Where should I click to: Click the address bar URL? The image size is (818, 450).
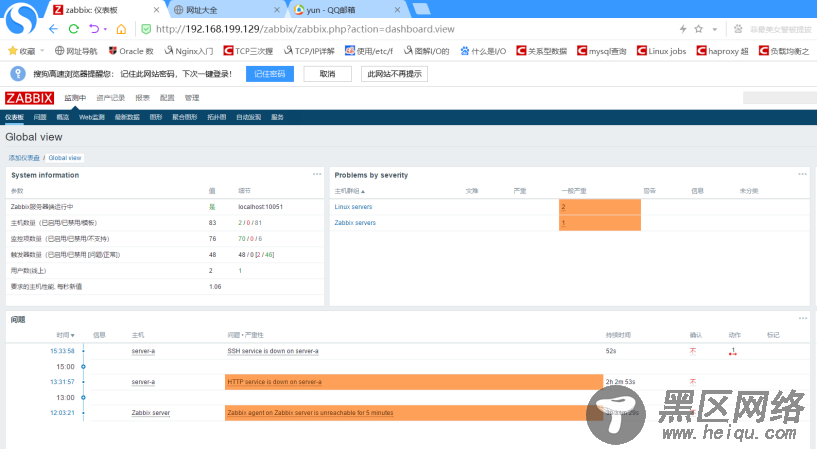[305, 29]
